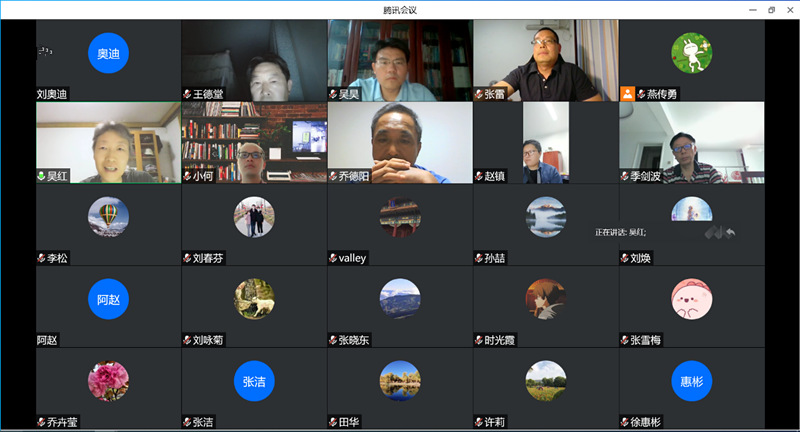Click the orange host icon beside 燕传勇

pyautogui.click(x=628, y=94)
